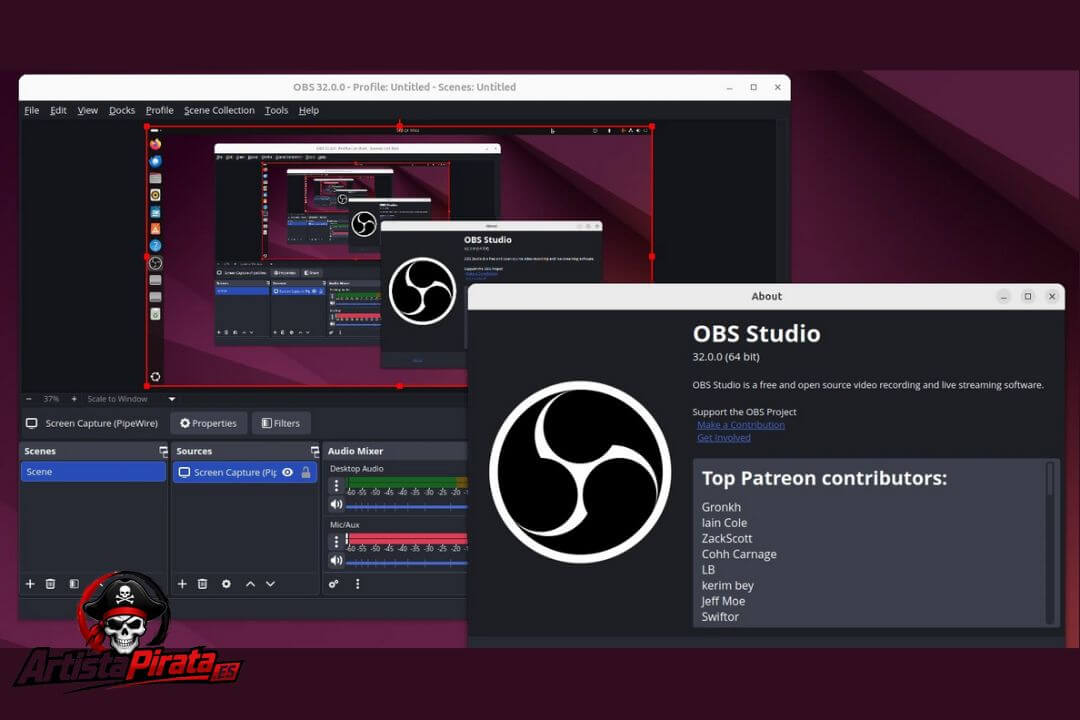Move source down with the down arrow
Image resolution: width=1080 pixels, height=720 pixels.
271,584
